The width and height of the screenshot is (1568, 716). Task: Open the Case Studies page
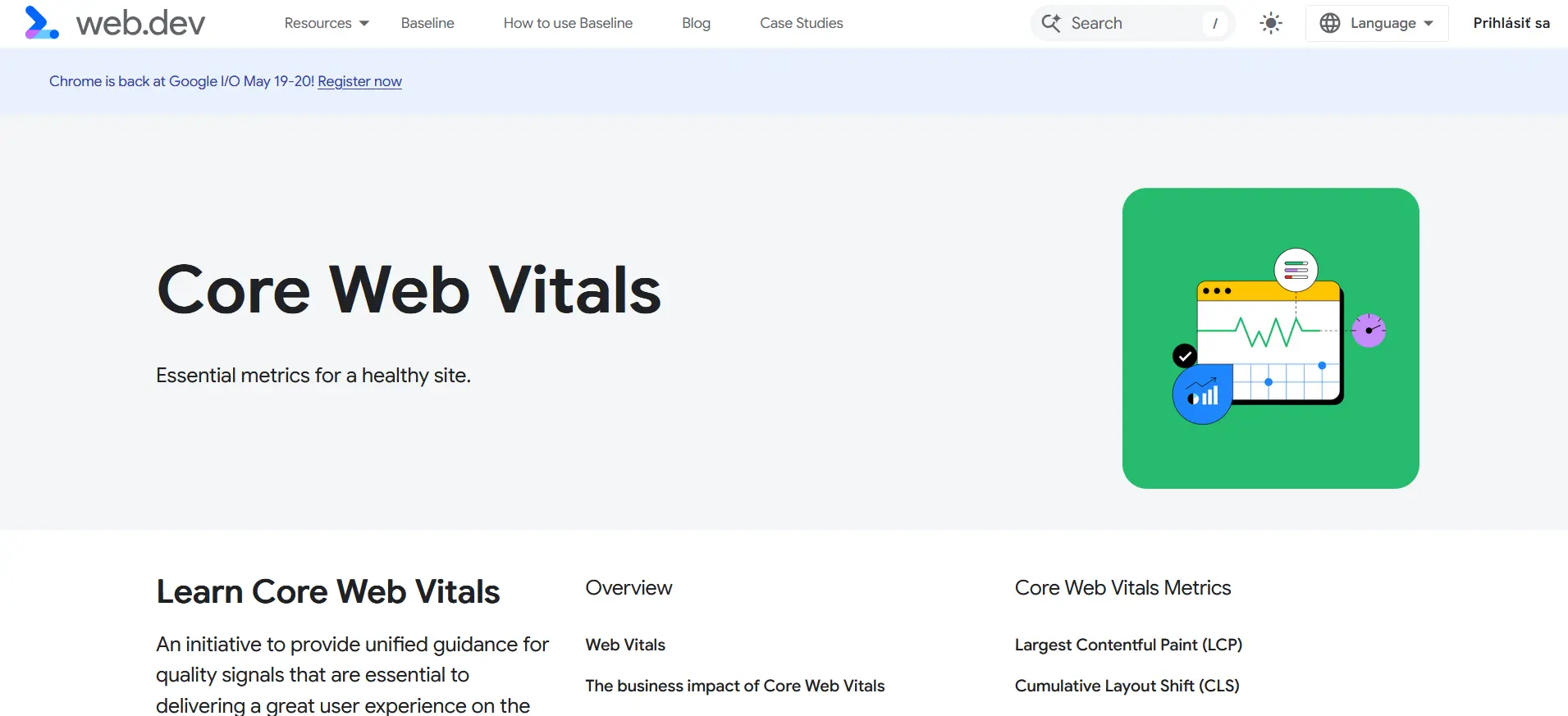pyautogui.click(x=801, y=23)
